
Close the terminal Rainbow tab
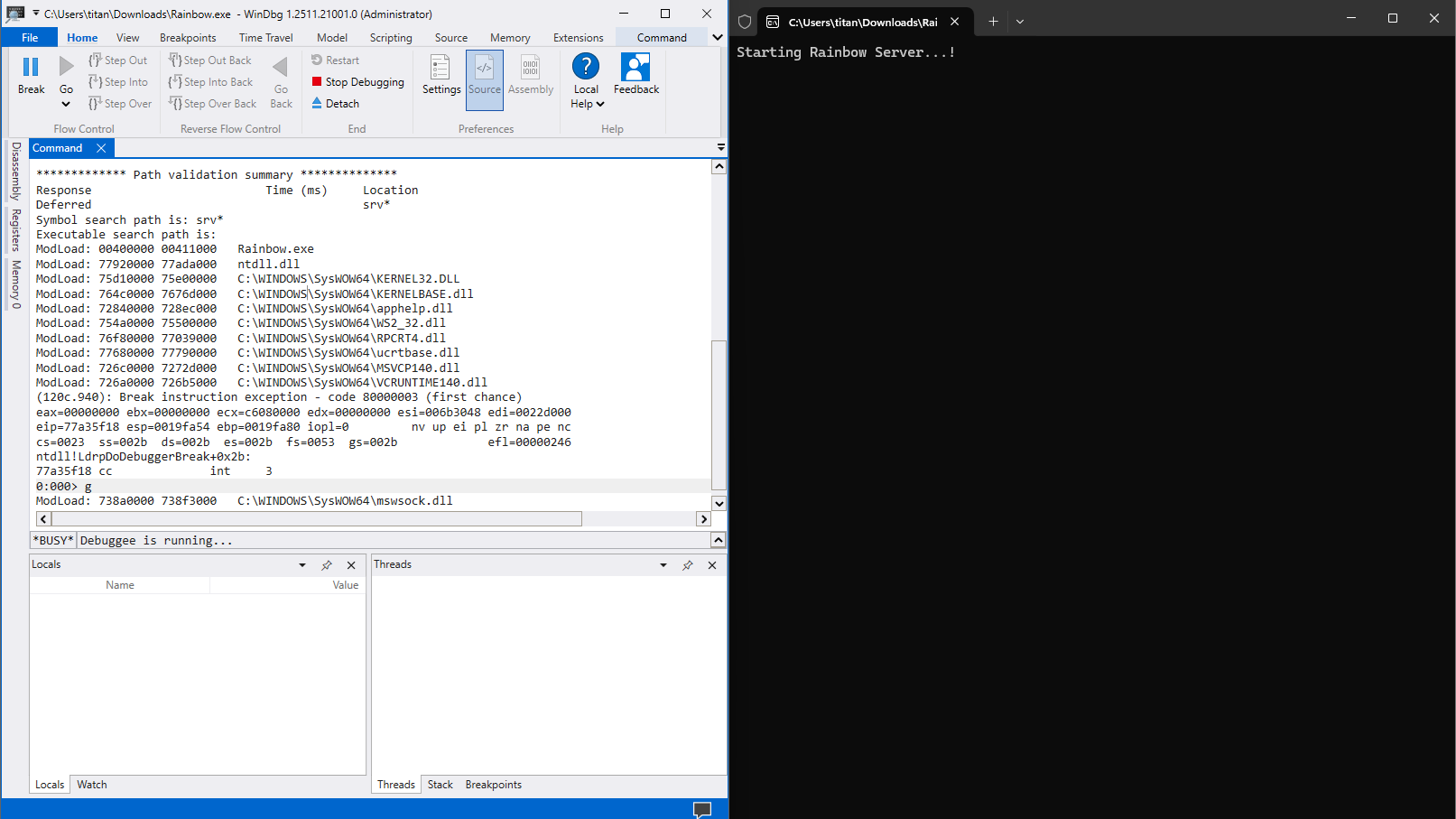[955, 22]
